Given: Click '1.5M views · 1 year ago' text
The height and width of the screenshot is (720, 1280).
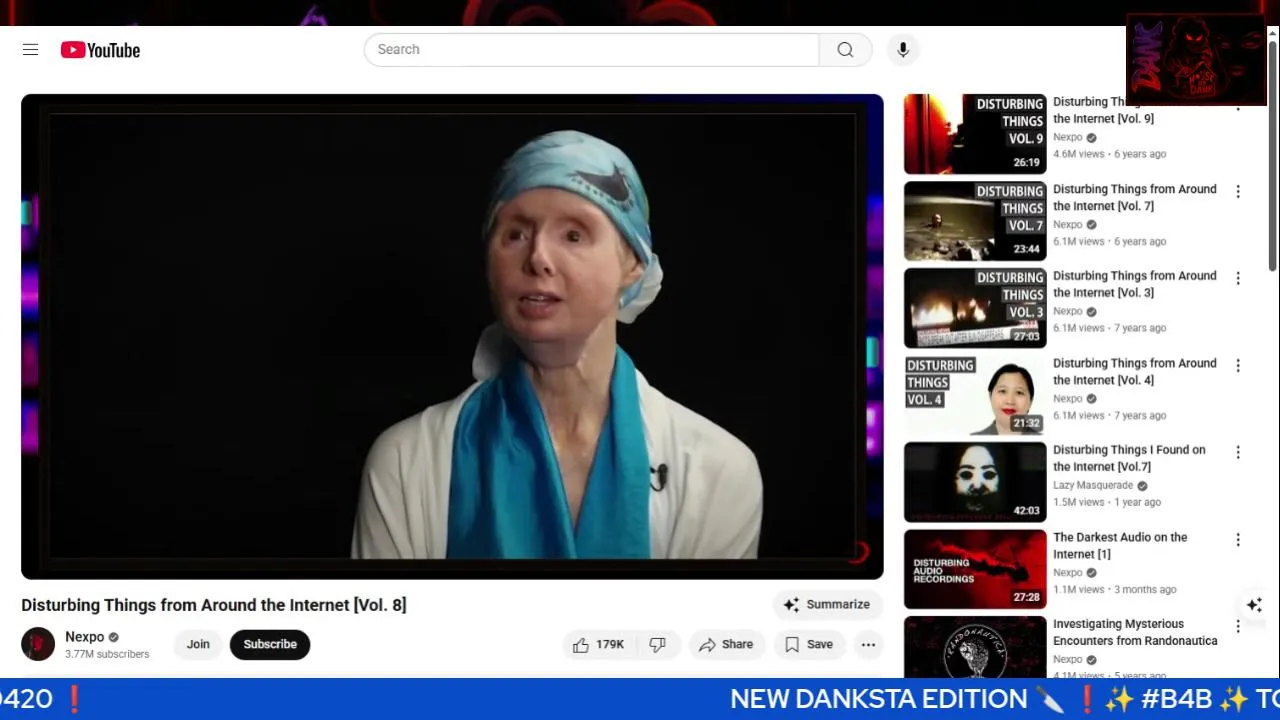Looking at the screenshot, I should coord(1107,502).
